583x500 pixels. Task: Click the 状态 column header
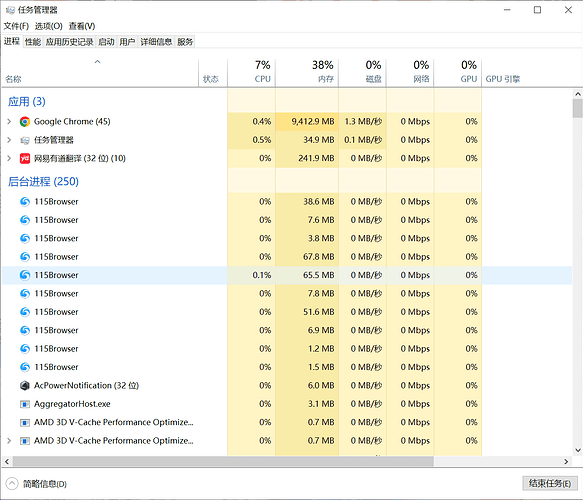213,73
